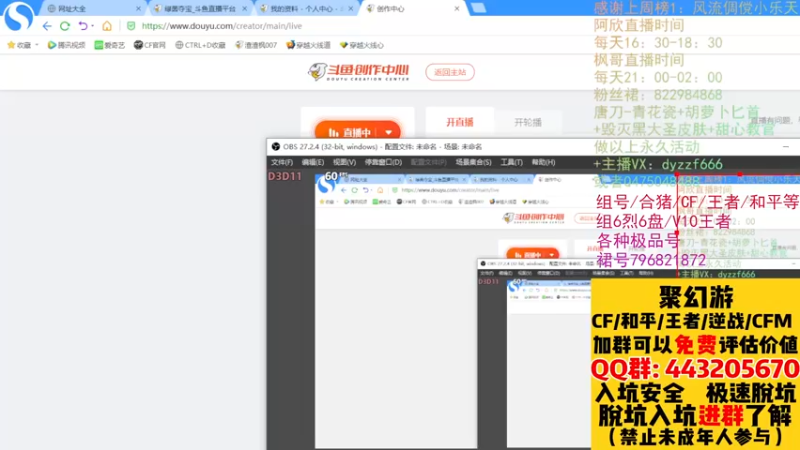800x450 pixels.
Task: Click the 收藏 star favorites icon
Action: pos(11,45)
